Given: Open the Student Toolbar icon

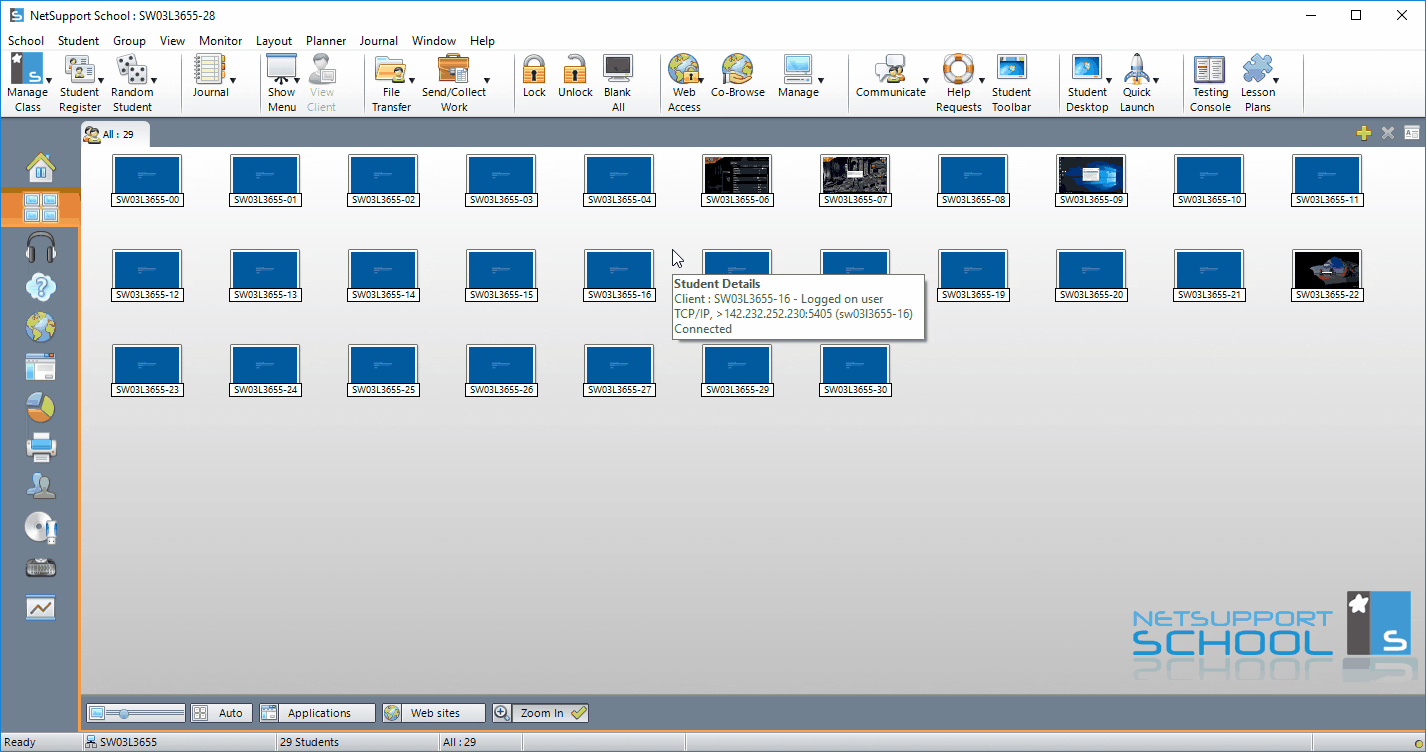Looking at the screenshot, I should [x=1011, y=82].
